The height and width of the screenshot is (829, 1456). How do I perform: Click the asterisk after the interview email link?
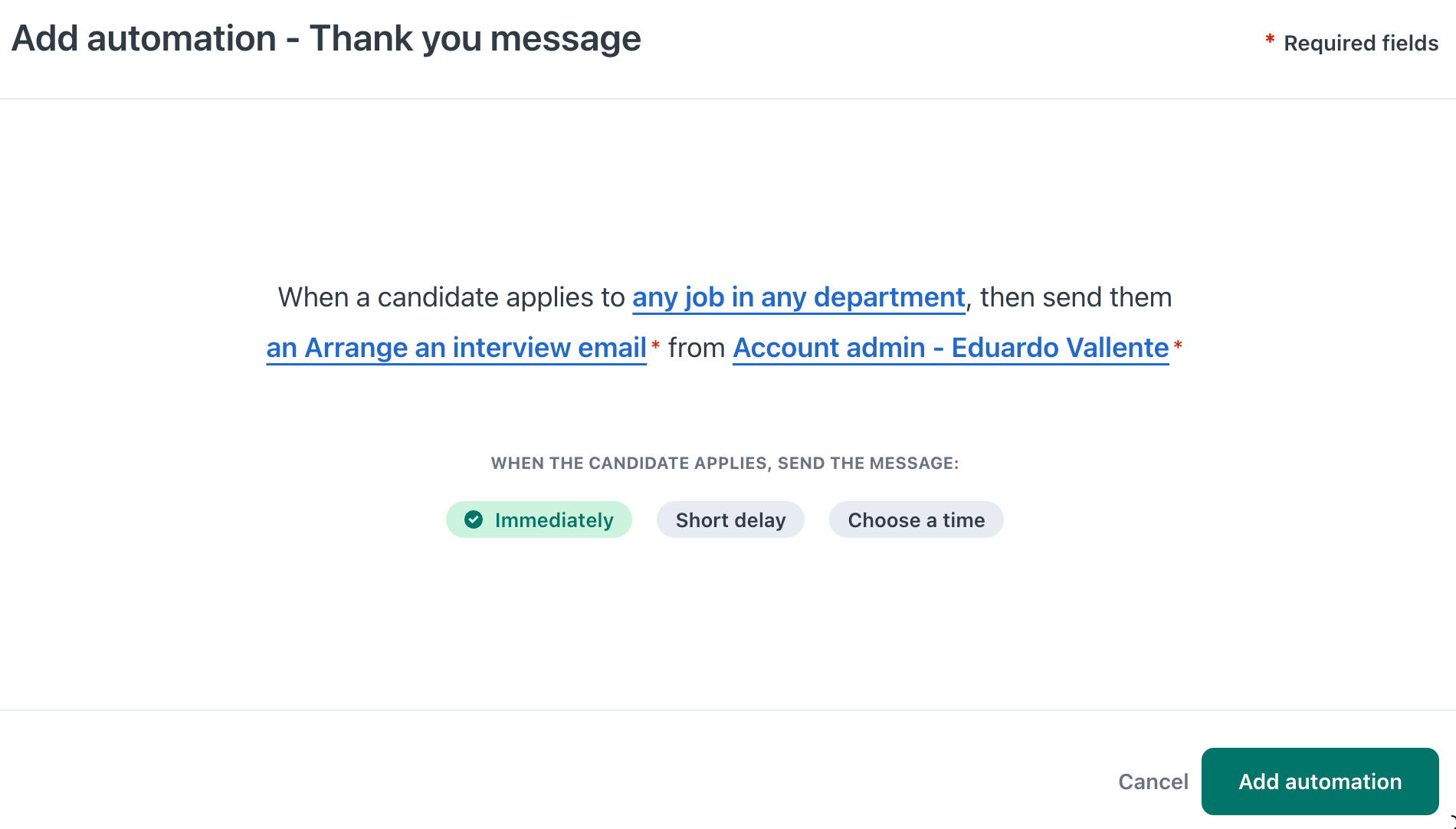(x=655, y=346)
